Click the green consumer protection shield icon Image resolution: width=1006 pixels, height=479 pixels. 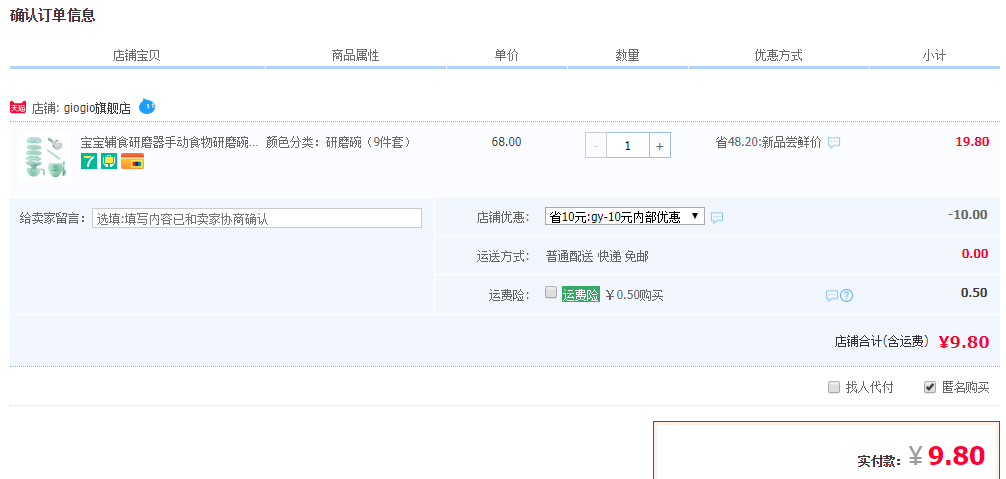pyautogui.click(x=109, y=161)
